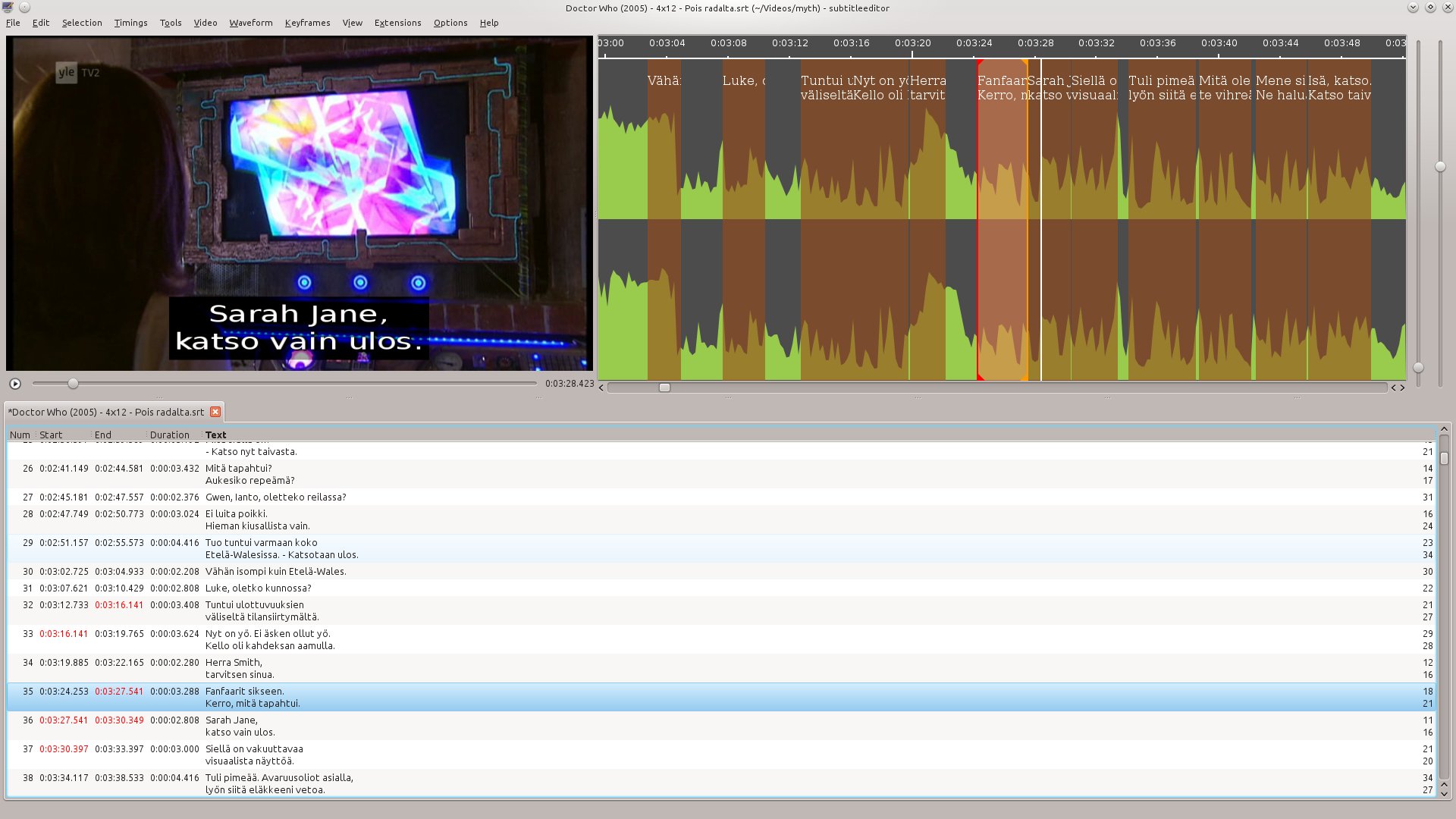Select subtitle row 27 'Gwen, Ianto, oletteko reilassa?'

point(720,497)
